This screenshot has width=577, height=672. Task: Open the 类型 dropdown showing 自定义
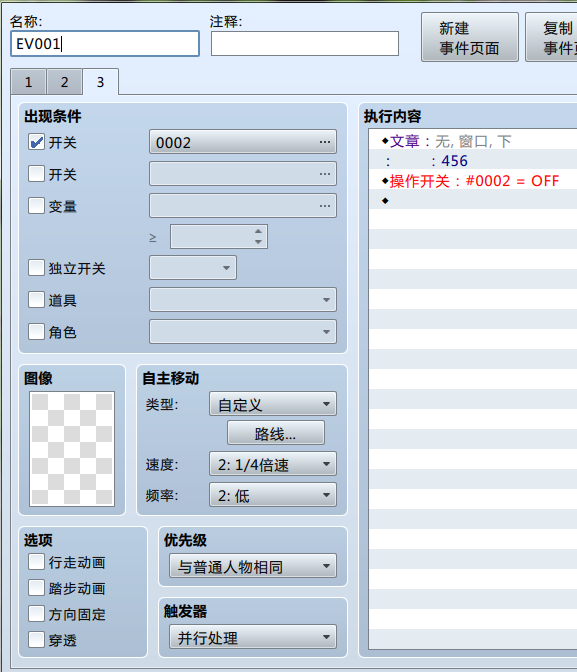coord(273,404)
